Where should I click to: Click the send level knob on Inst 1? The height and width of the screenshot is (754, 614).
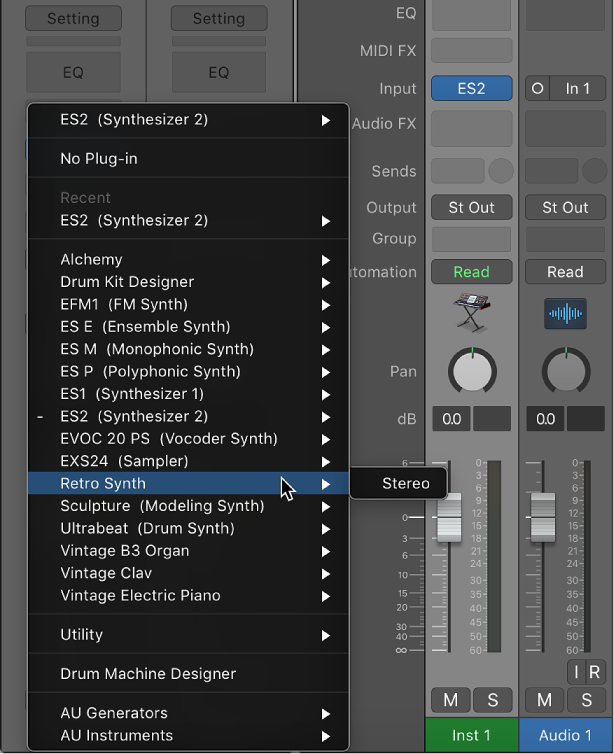(x=500, y=171)
